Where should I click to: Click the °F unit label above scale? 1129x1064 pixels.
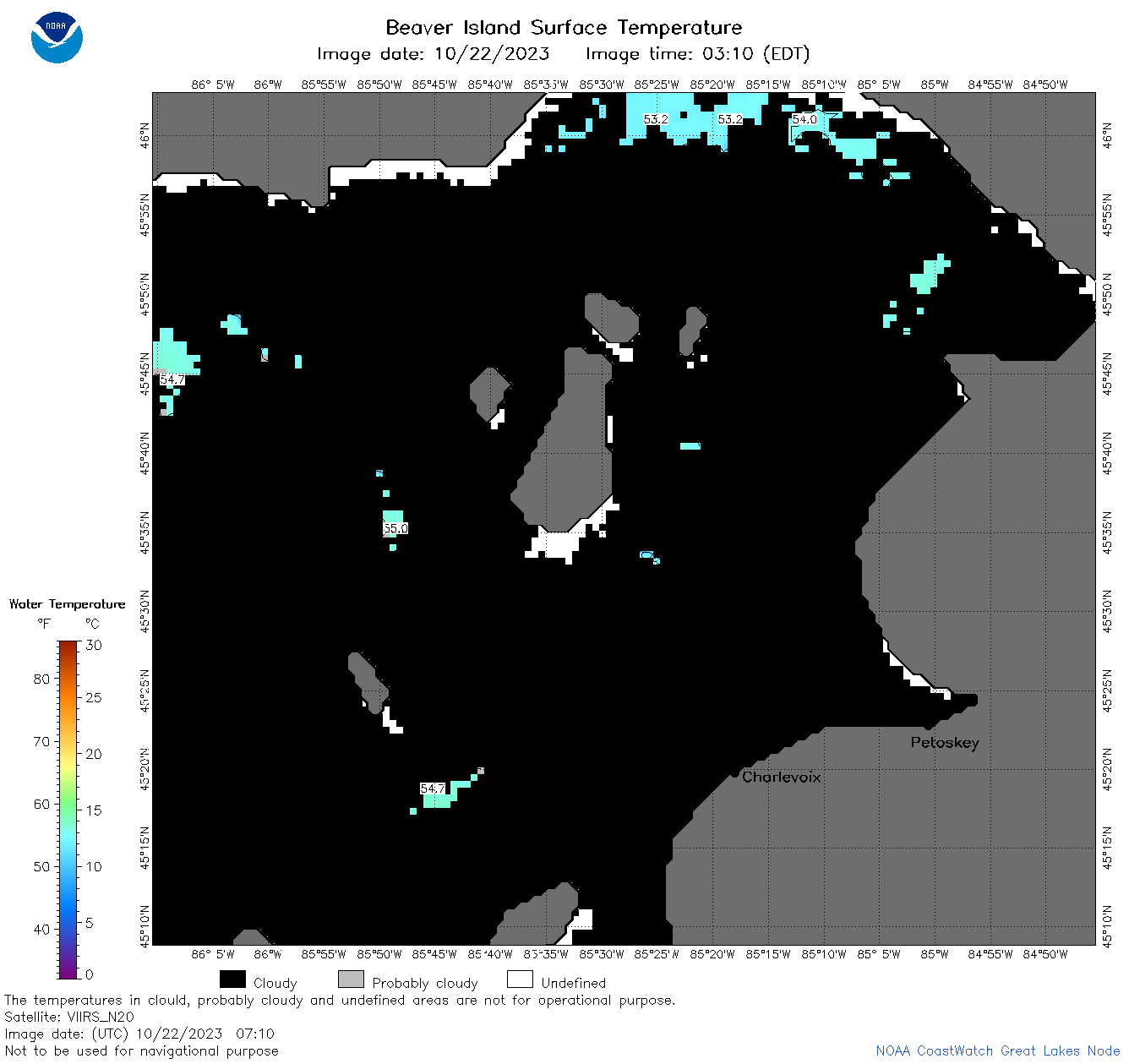tap(44, 624)
